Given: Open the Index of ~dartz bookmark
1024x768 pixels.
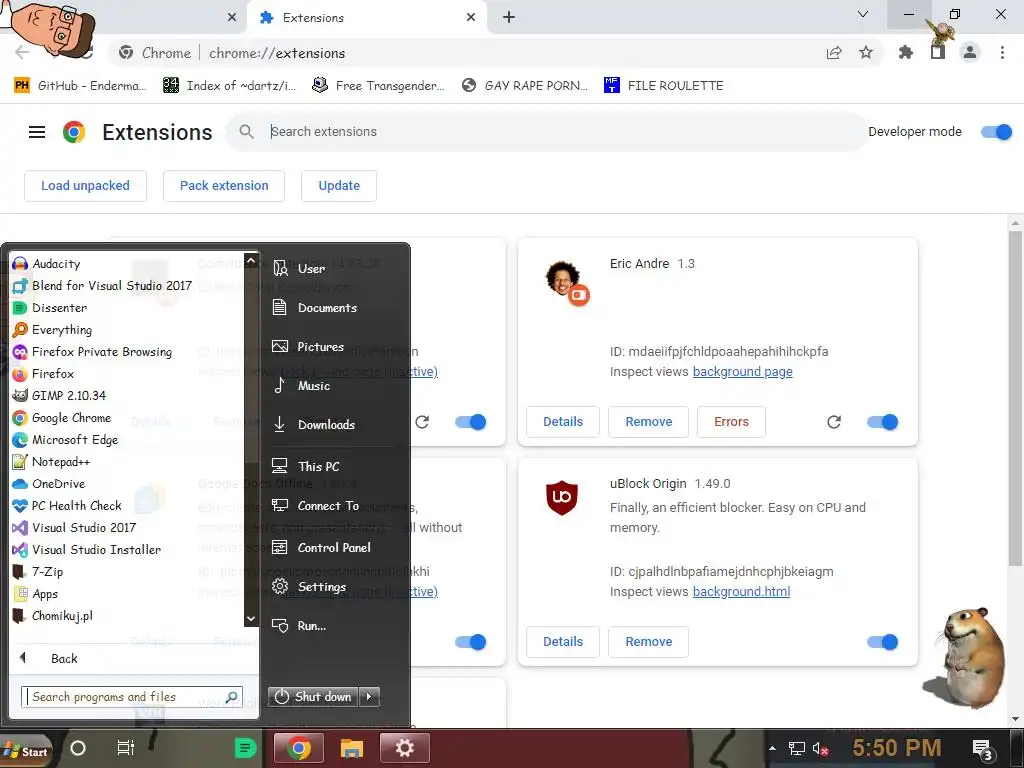Looking at the screenshot, I should coord(229,86).
